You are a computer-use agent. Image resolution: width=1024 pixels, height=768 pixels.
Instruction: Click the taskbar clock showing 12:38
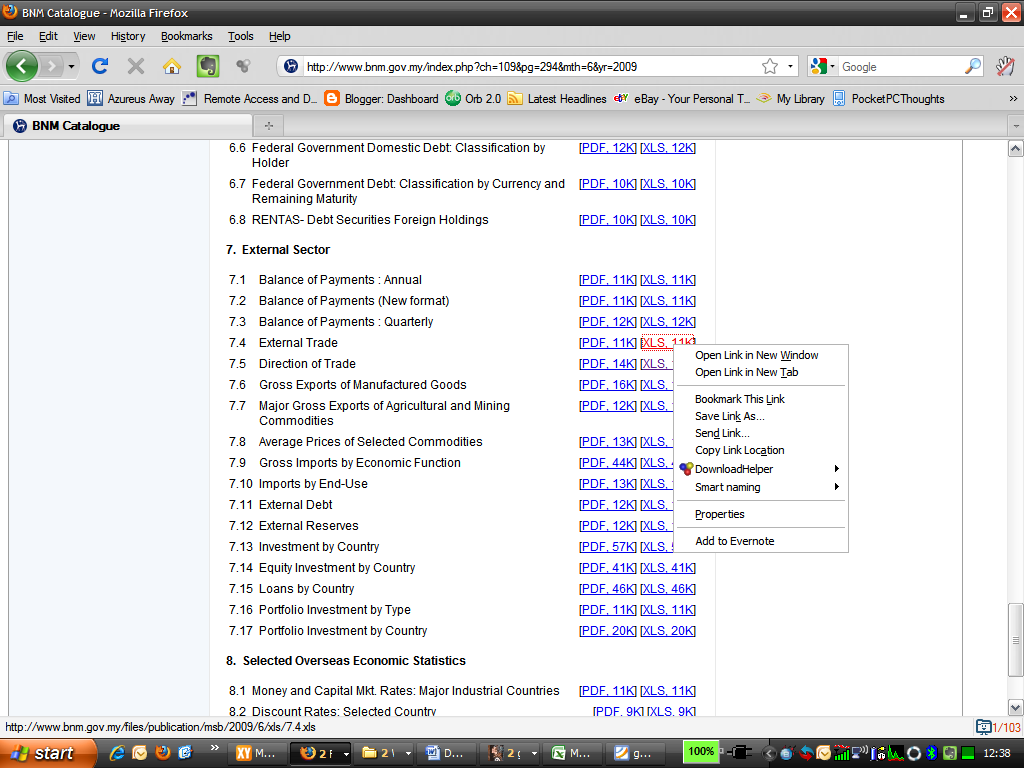(997, 753)
